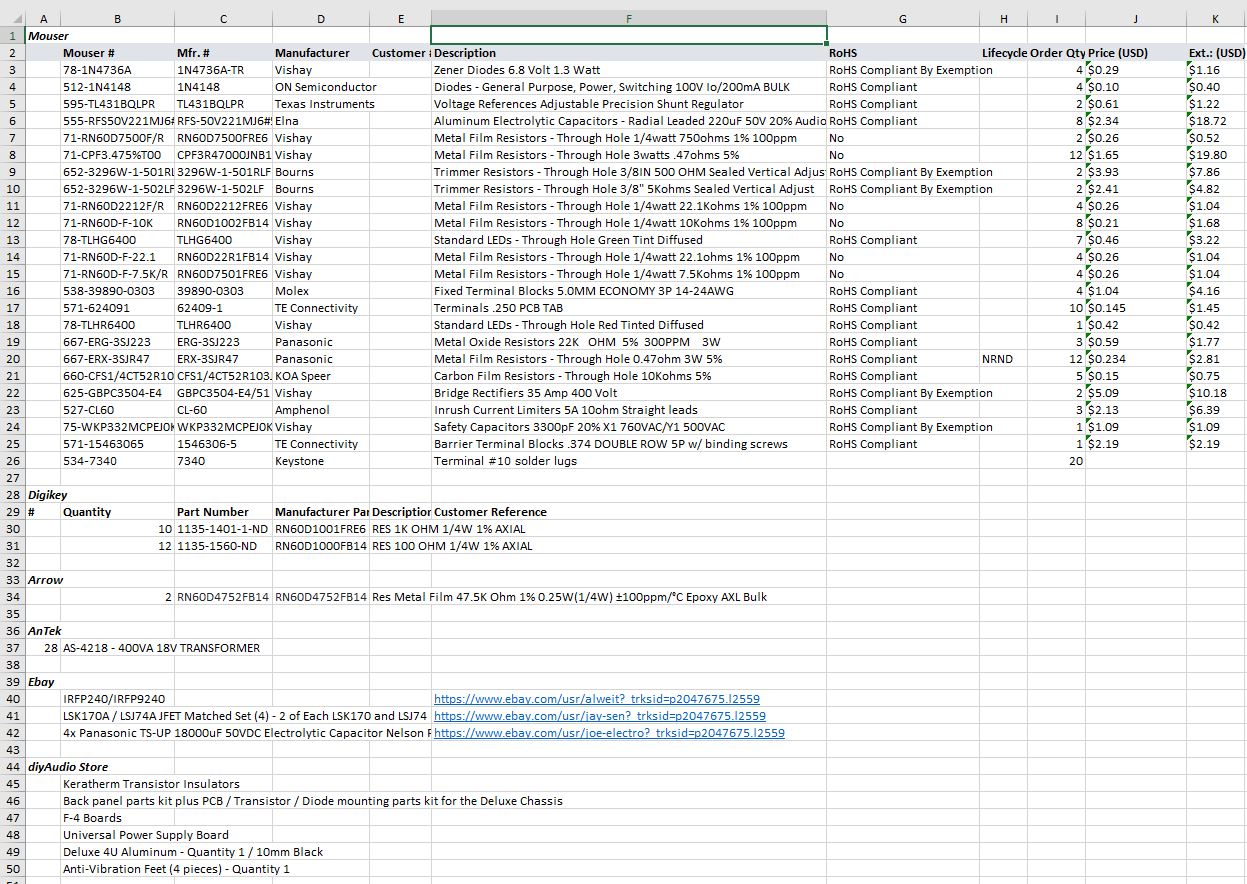This screenshot has width=1247, height=884.
Task: Select the 'IRFP240/IRFP9240' cell
Action: (118, 699)
